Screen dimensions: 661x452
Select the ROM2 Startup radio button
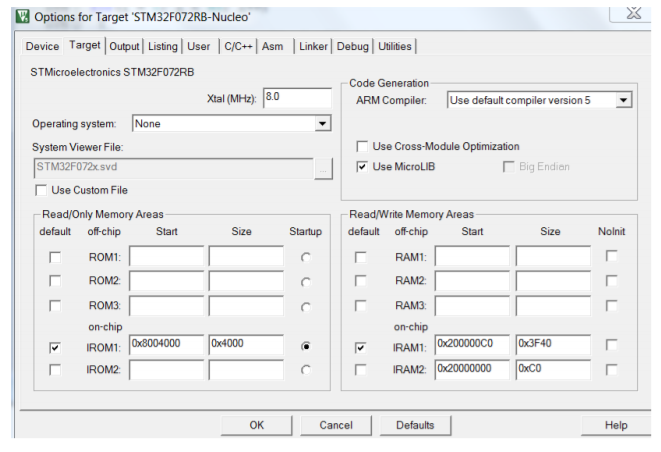tap(306, 282)
